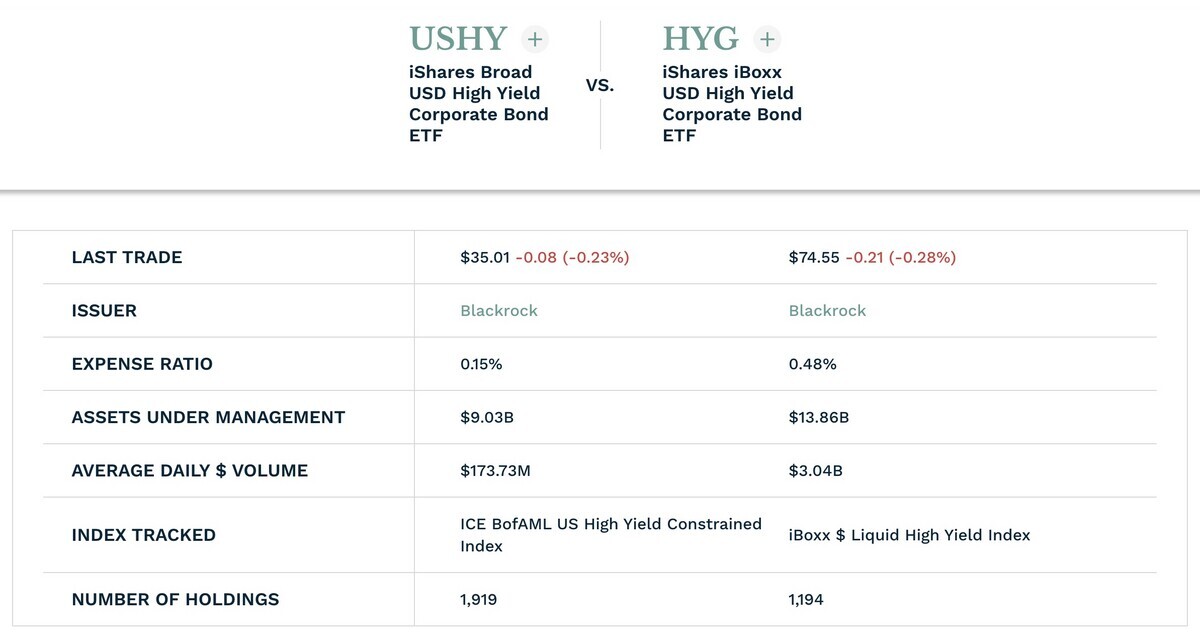The height and width of the screenshot is (644, 1200).
Task: Select the iBoxx $ Liquid High Yield Index text
Action: pyautogui.click(x=909, y=535)
